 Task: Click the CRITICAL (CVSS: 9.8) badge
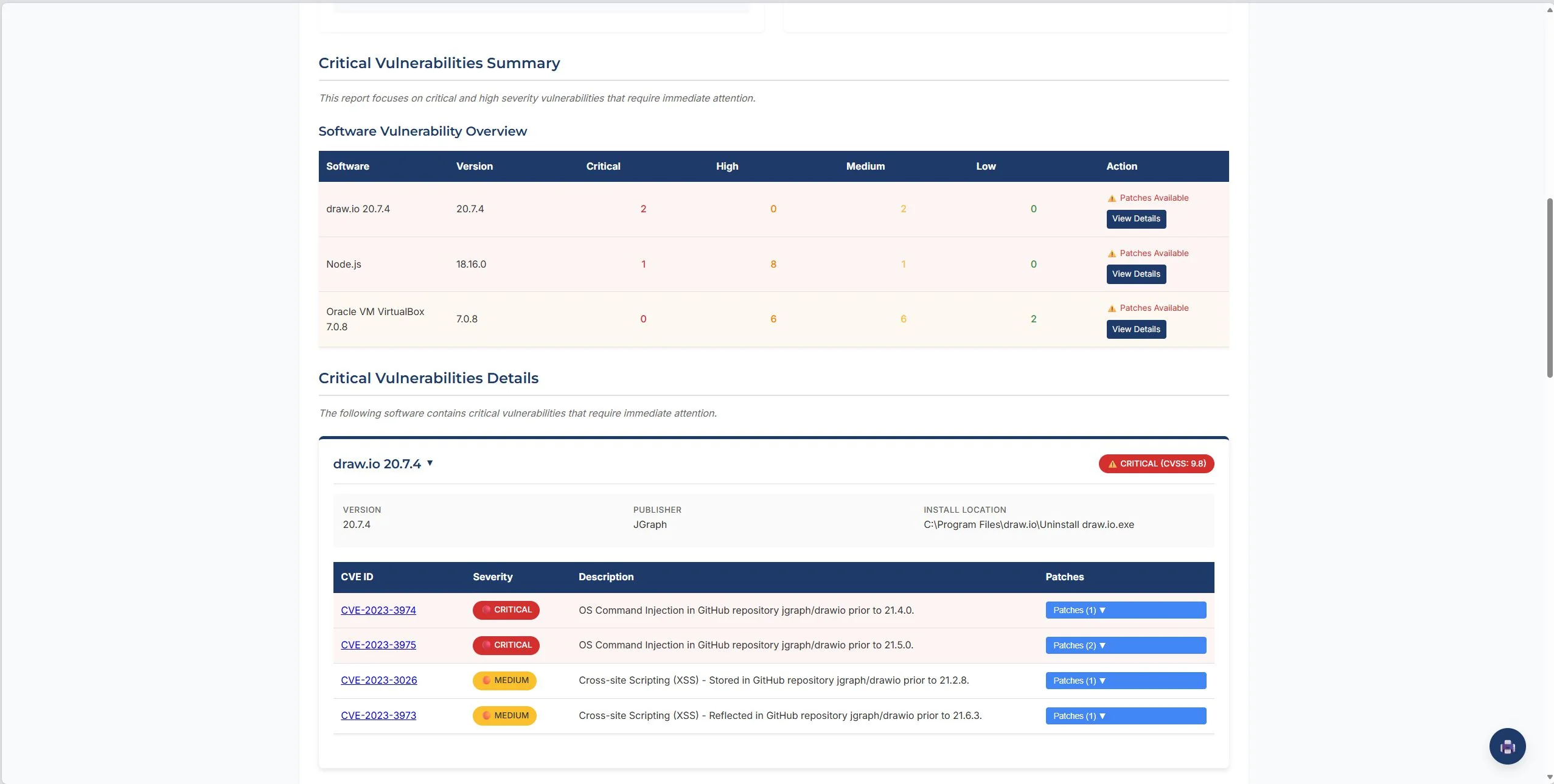[x=1156, y=463]
